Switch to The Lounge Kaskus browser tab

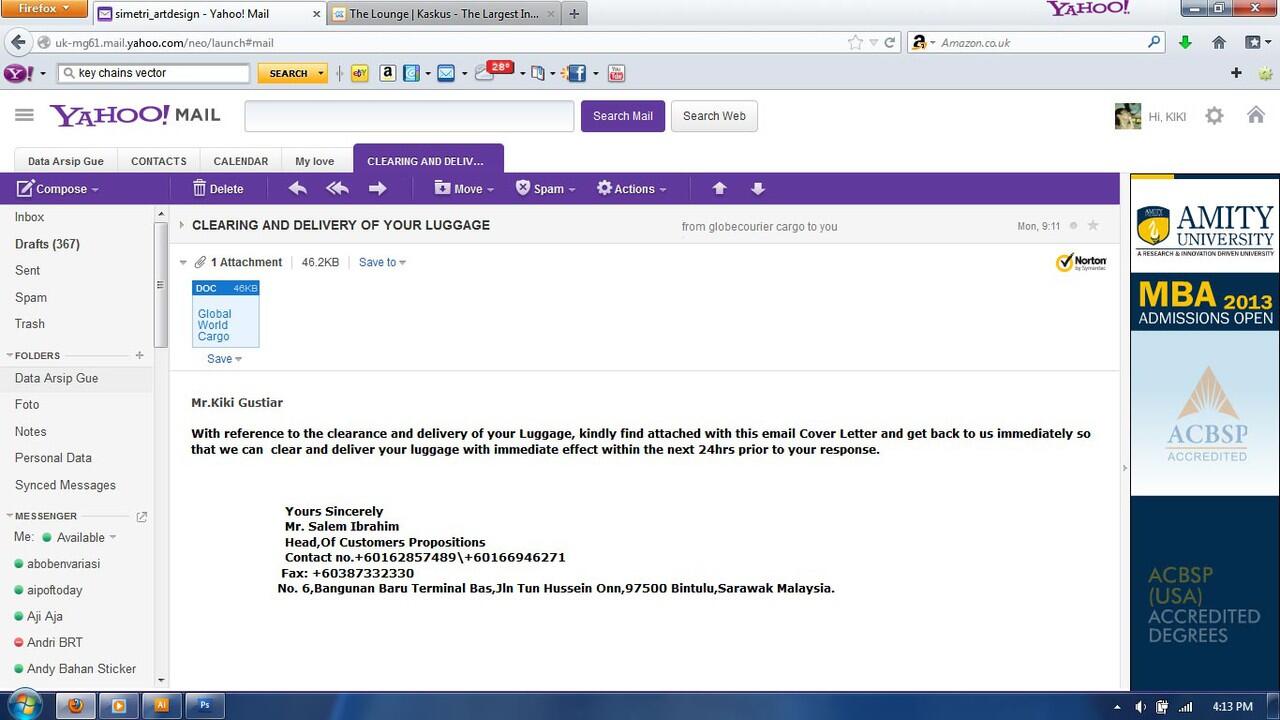[443, 14]
